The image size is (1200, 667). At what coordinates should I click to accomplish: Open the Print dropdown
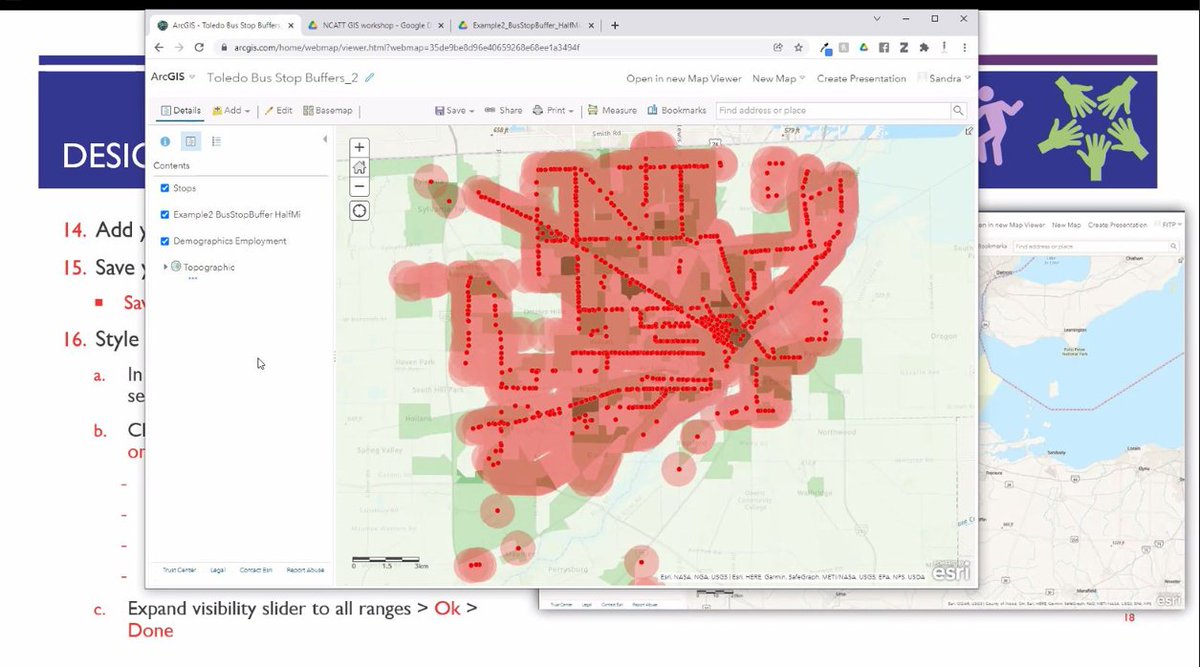pos(553,111)
